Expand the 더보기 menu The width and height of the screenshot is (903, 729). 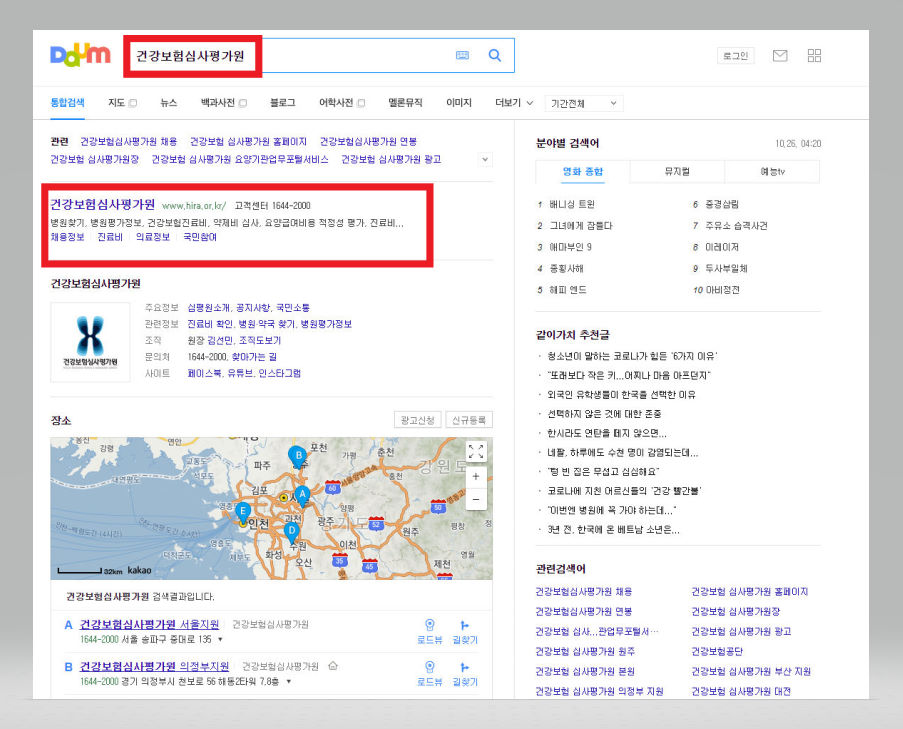(x=514, y=102)
